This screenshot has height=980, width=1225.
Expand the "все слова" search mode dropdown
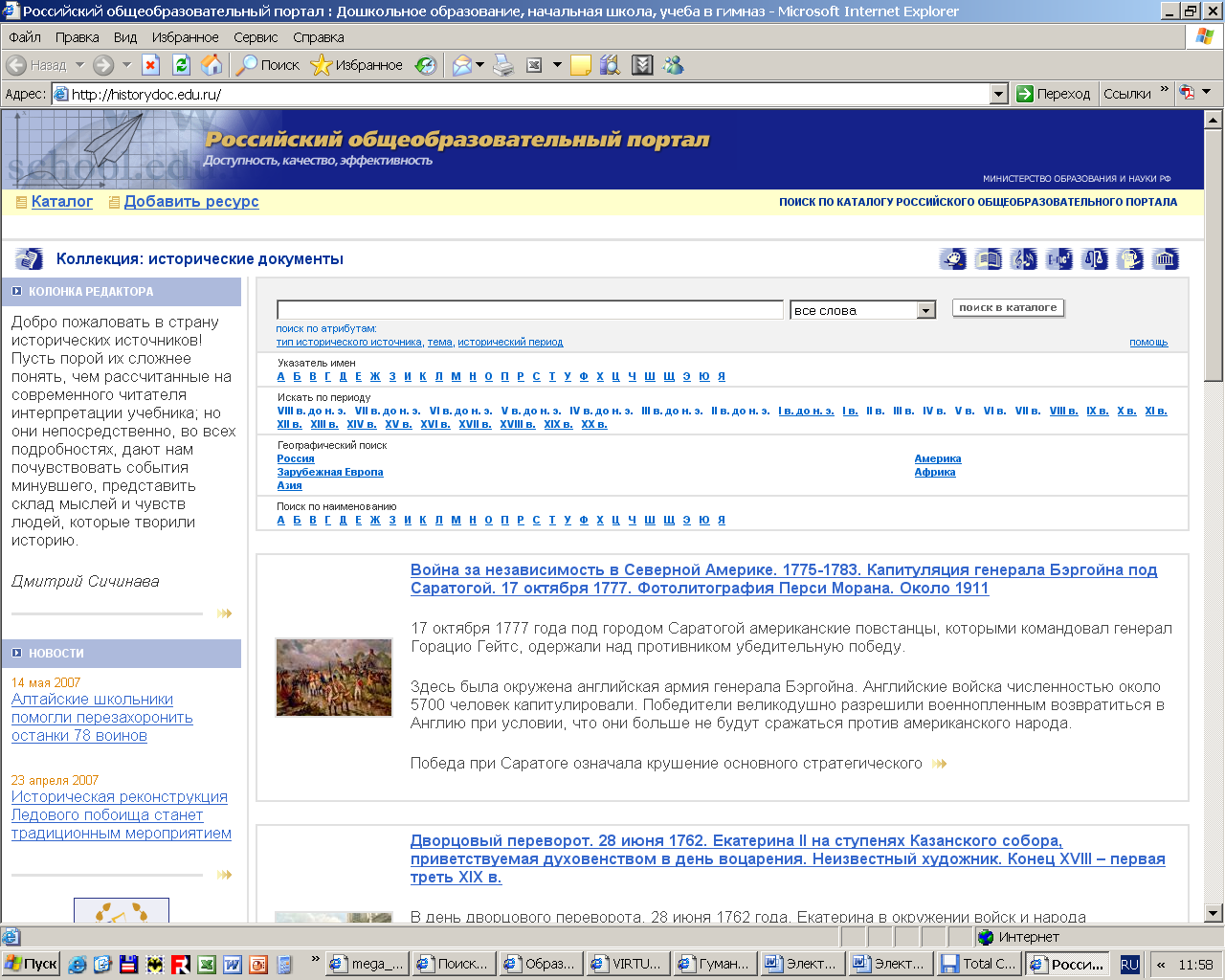pyautogui.click(x=925, y=310)
